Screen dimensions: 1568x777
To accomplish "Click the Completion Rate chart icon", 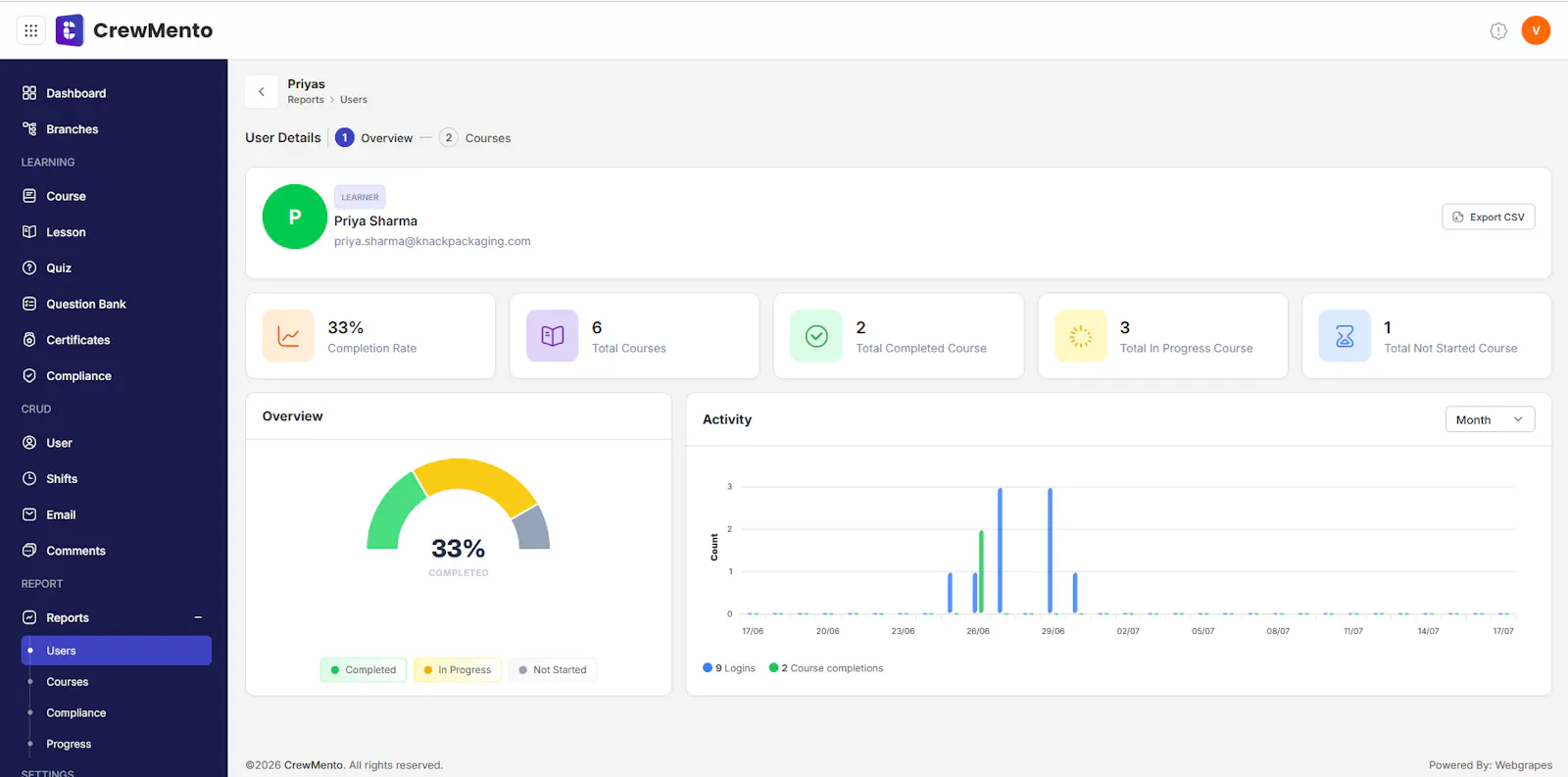I will (288, 336).
